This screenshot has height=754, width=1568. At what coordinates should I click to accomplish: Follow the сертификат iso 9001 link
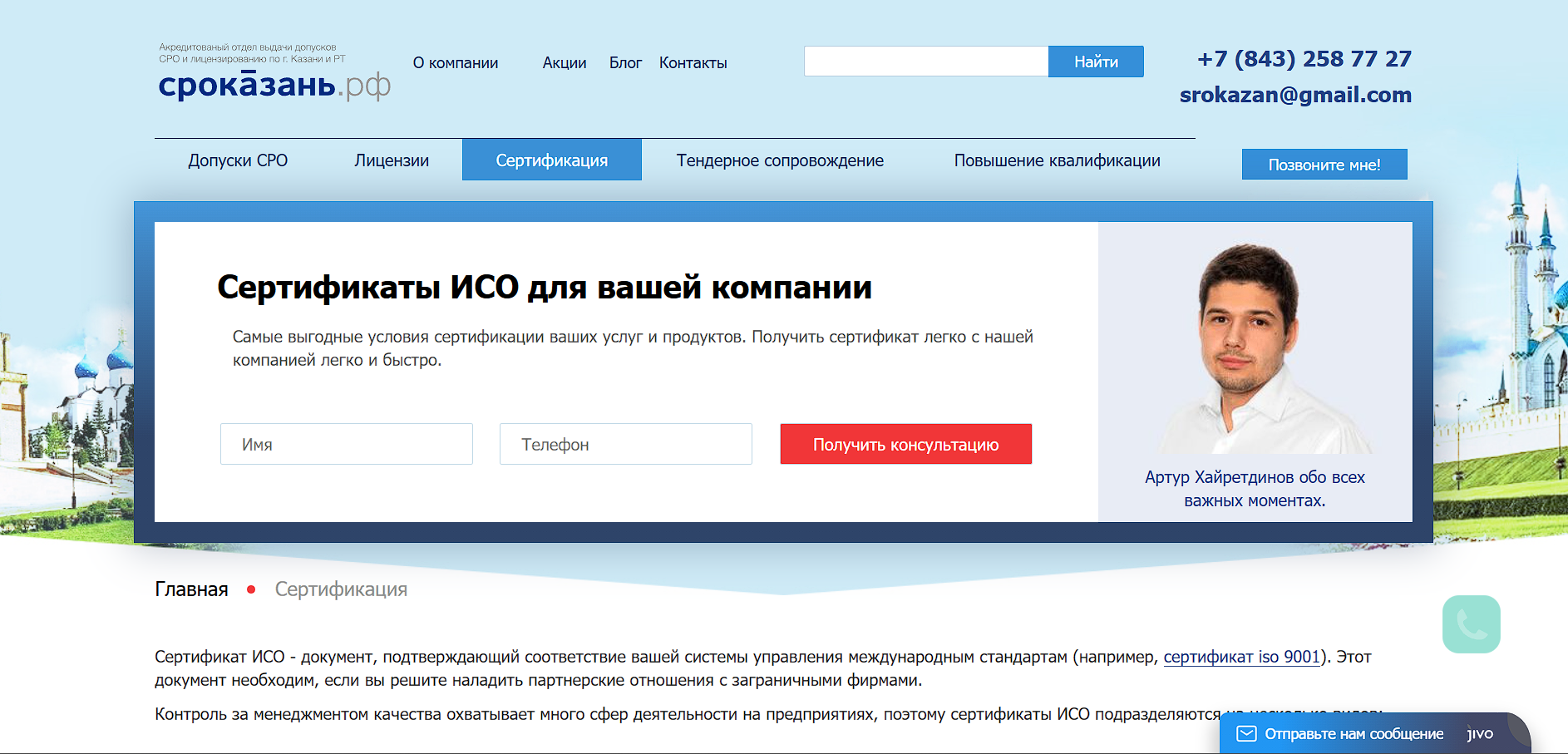[x=1242, y=657]
